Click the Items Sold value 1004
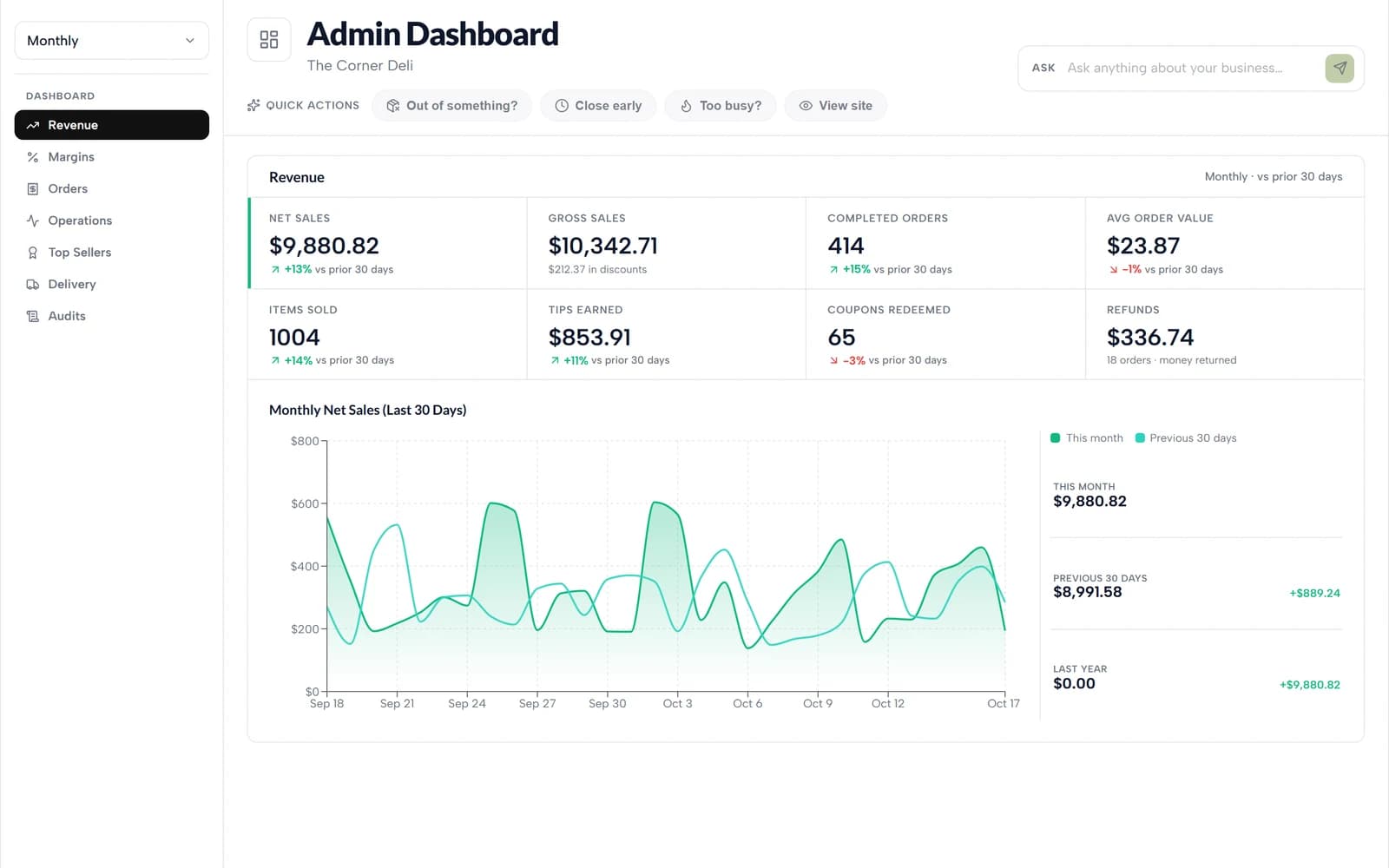The width and height of the screenshot is (1389, 868). click(294, 337)
